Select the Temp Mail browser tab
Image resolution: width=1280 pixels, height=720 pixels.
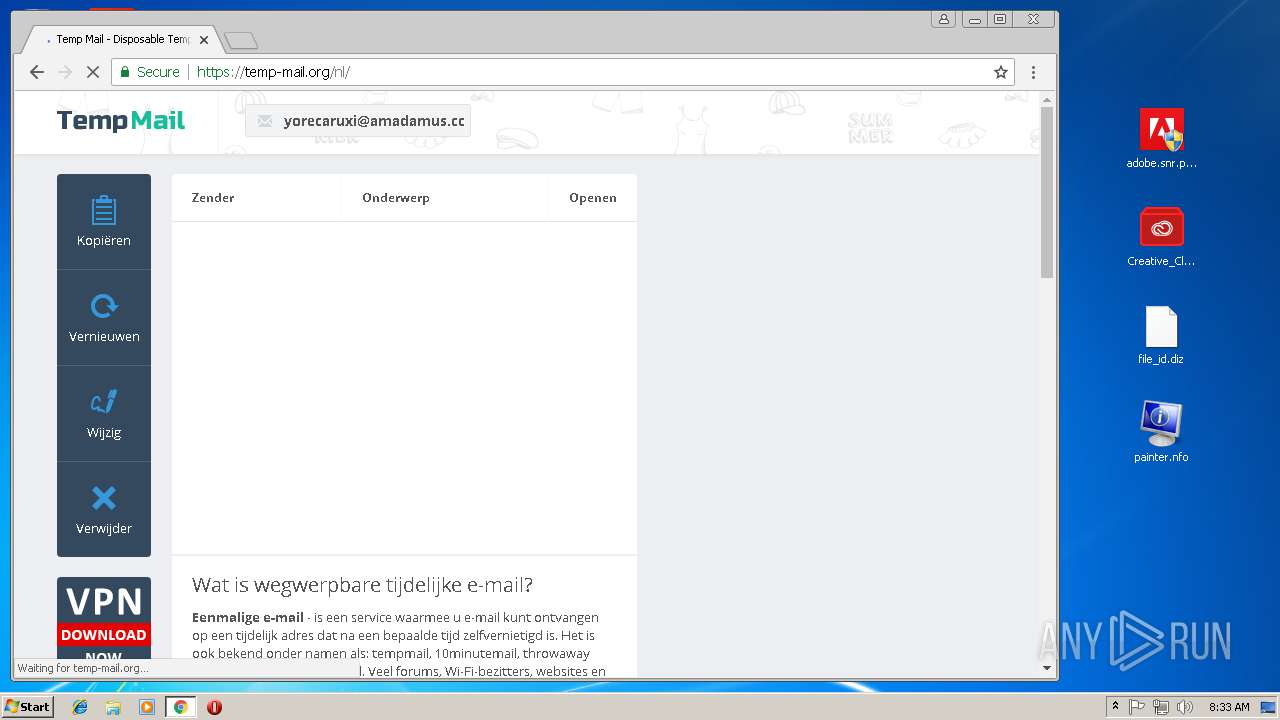[x=120, y=40]
